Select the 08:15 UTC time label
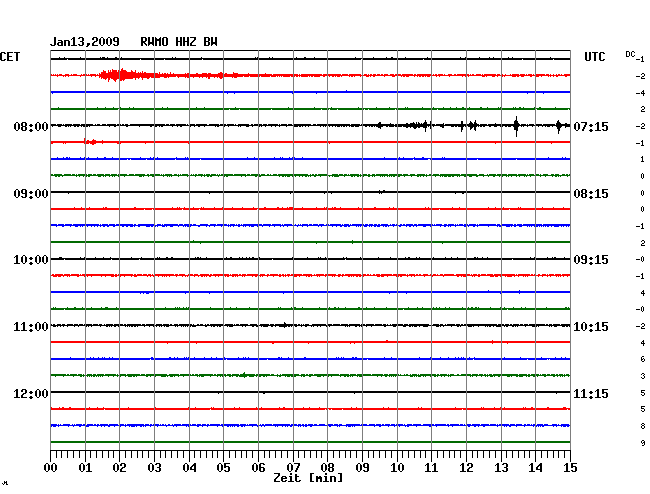The width and height of the screenshot is (650, 494). (x=591, y=194)
